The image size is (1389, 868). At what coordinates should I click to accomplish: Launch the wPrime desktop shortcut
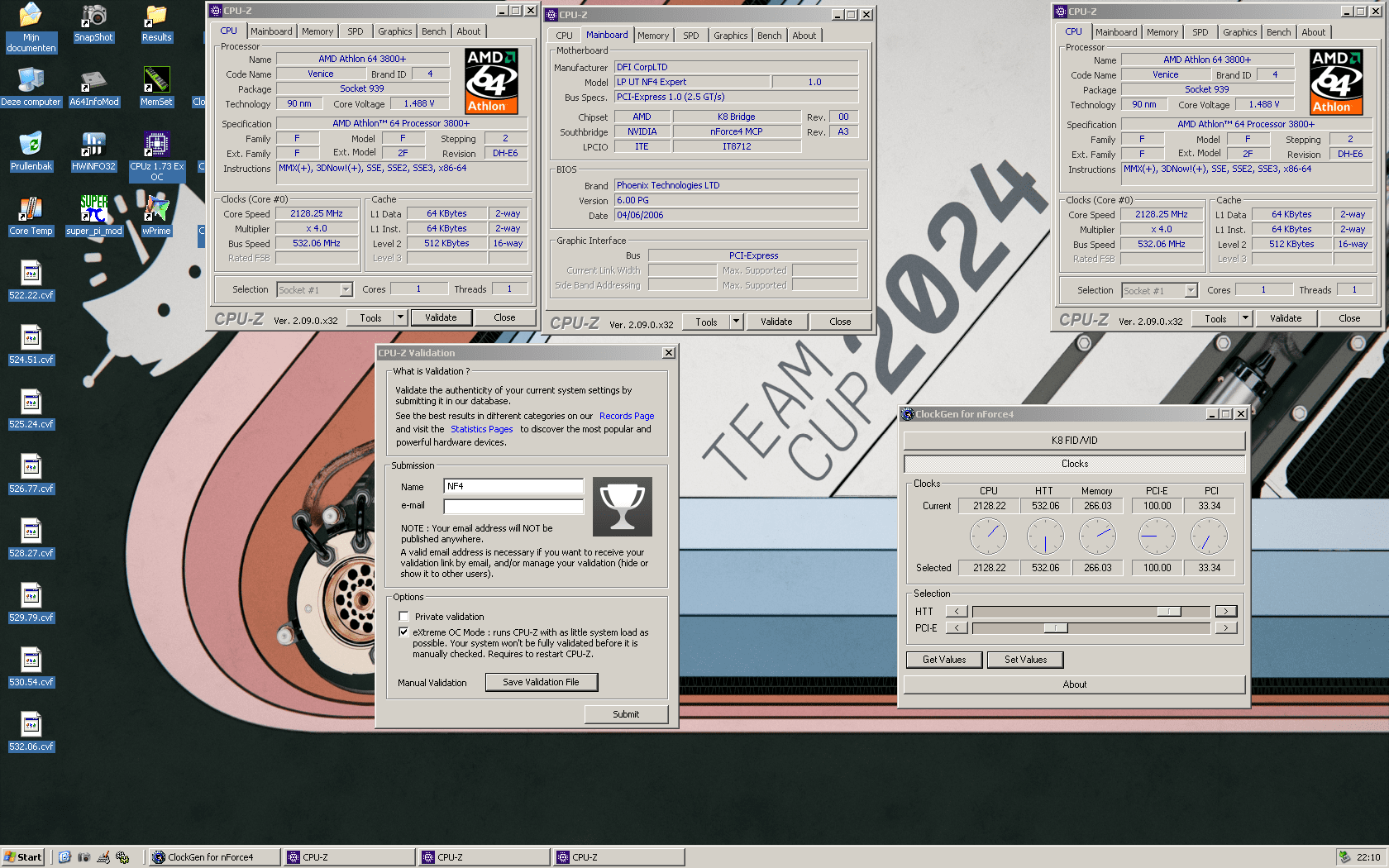click(156, 217)
